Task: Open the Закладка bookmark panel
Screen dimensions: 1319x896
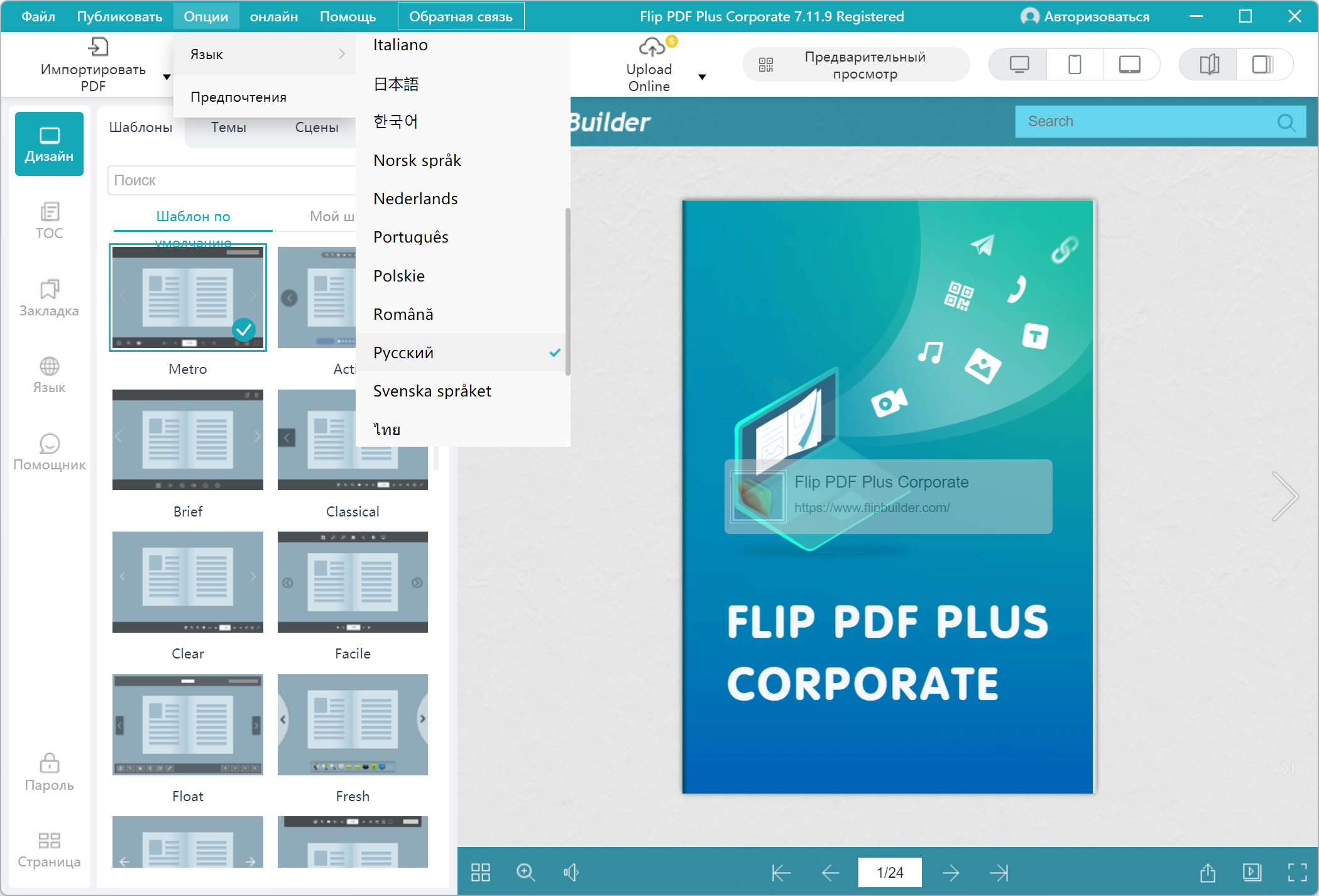Action: 49,298
